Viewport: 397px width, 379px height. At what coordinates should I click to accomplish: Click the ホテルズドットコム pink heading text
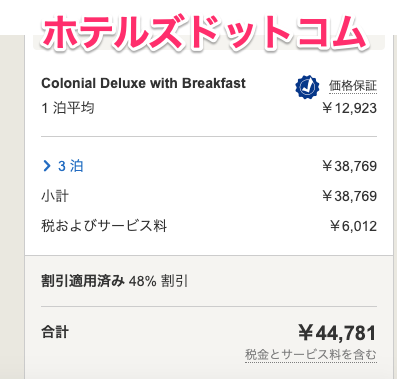click(x=204, y=33)
